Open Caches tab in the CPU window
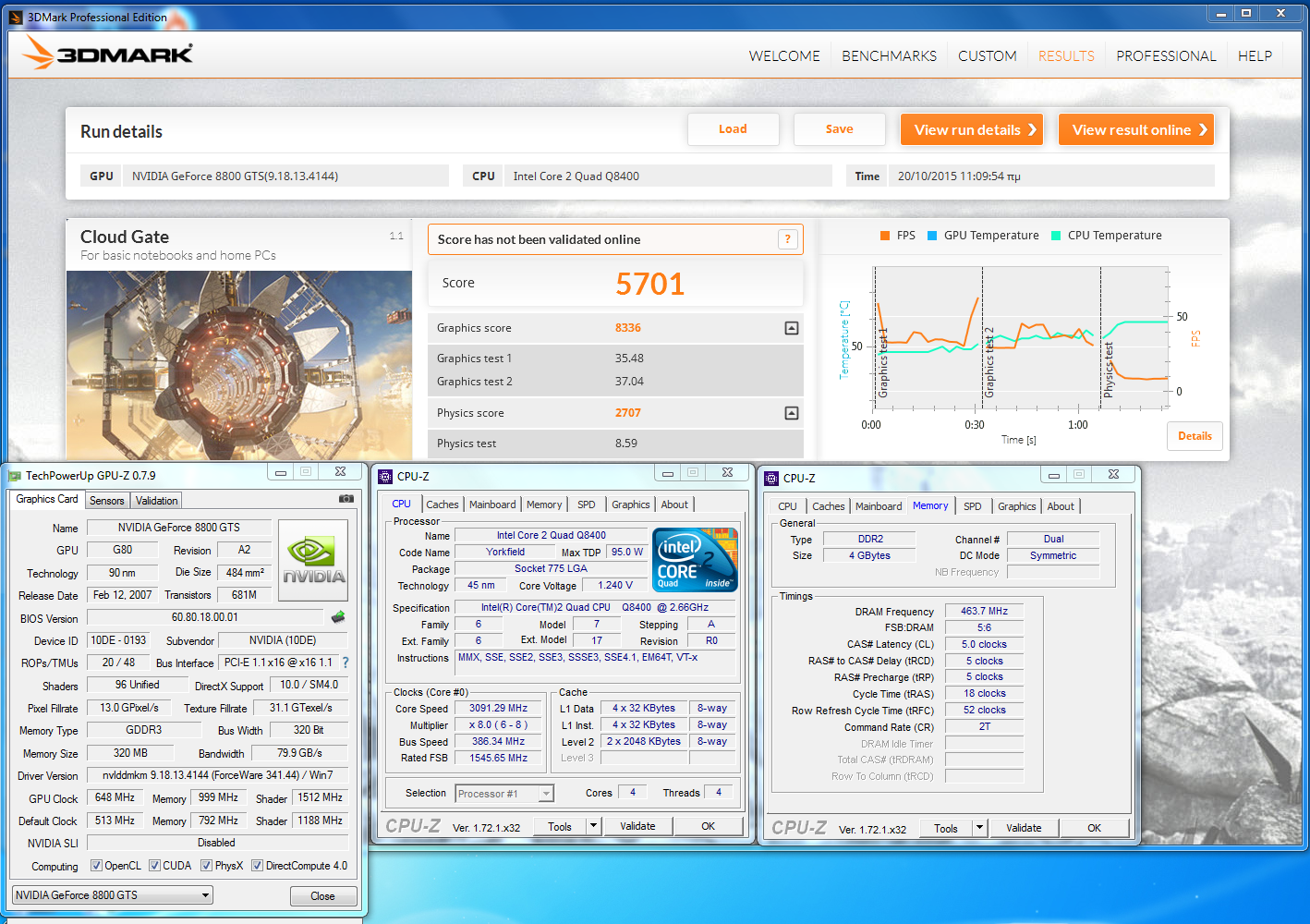This screenshot has height=924, width=1310. pyautogui.click(x=442, y=505)
